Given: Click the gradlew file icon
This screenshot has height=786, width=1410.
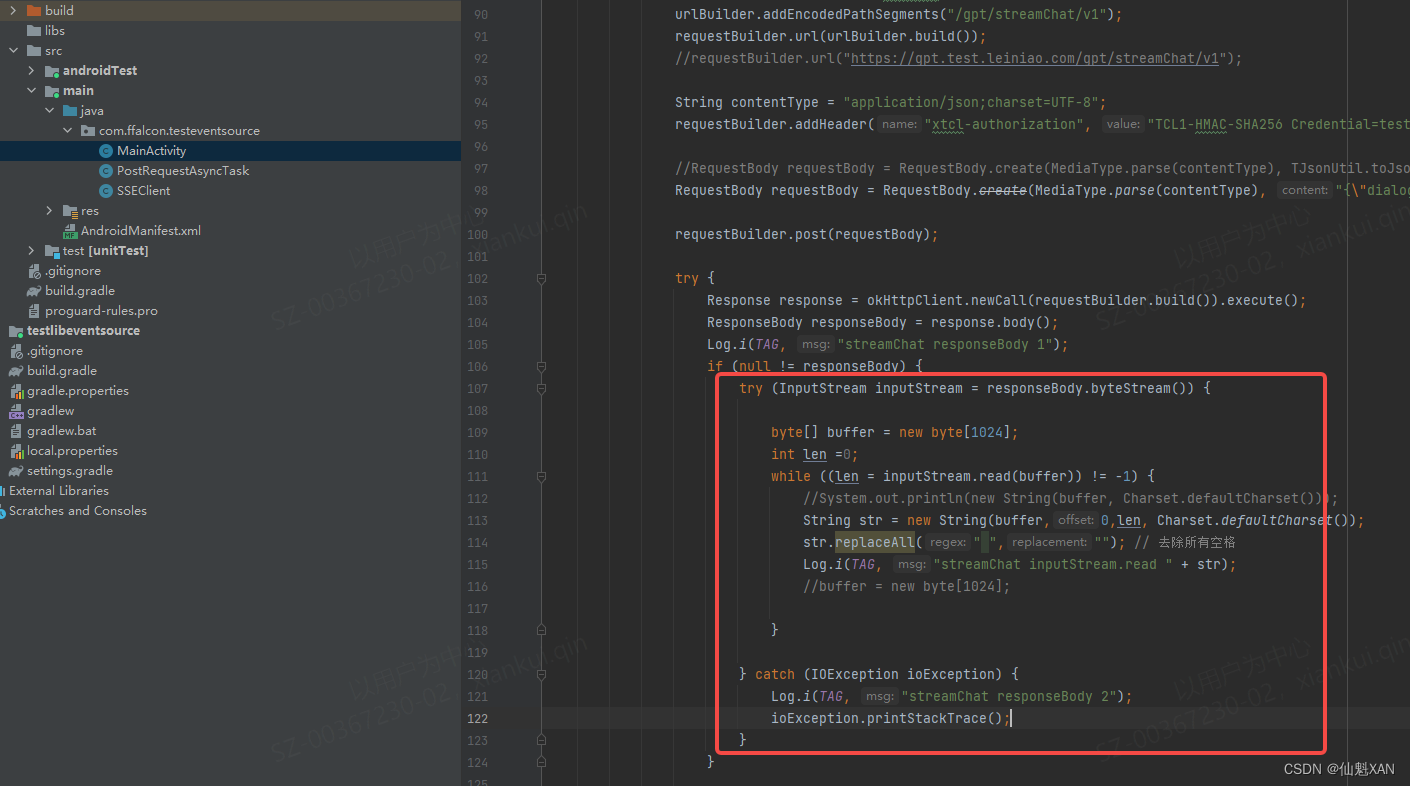Looking at the screenshot, I should [16, 411].
